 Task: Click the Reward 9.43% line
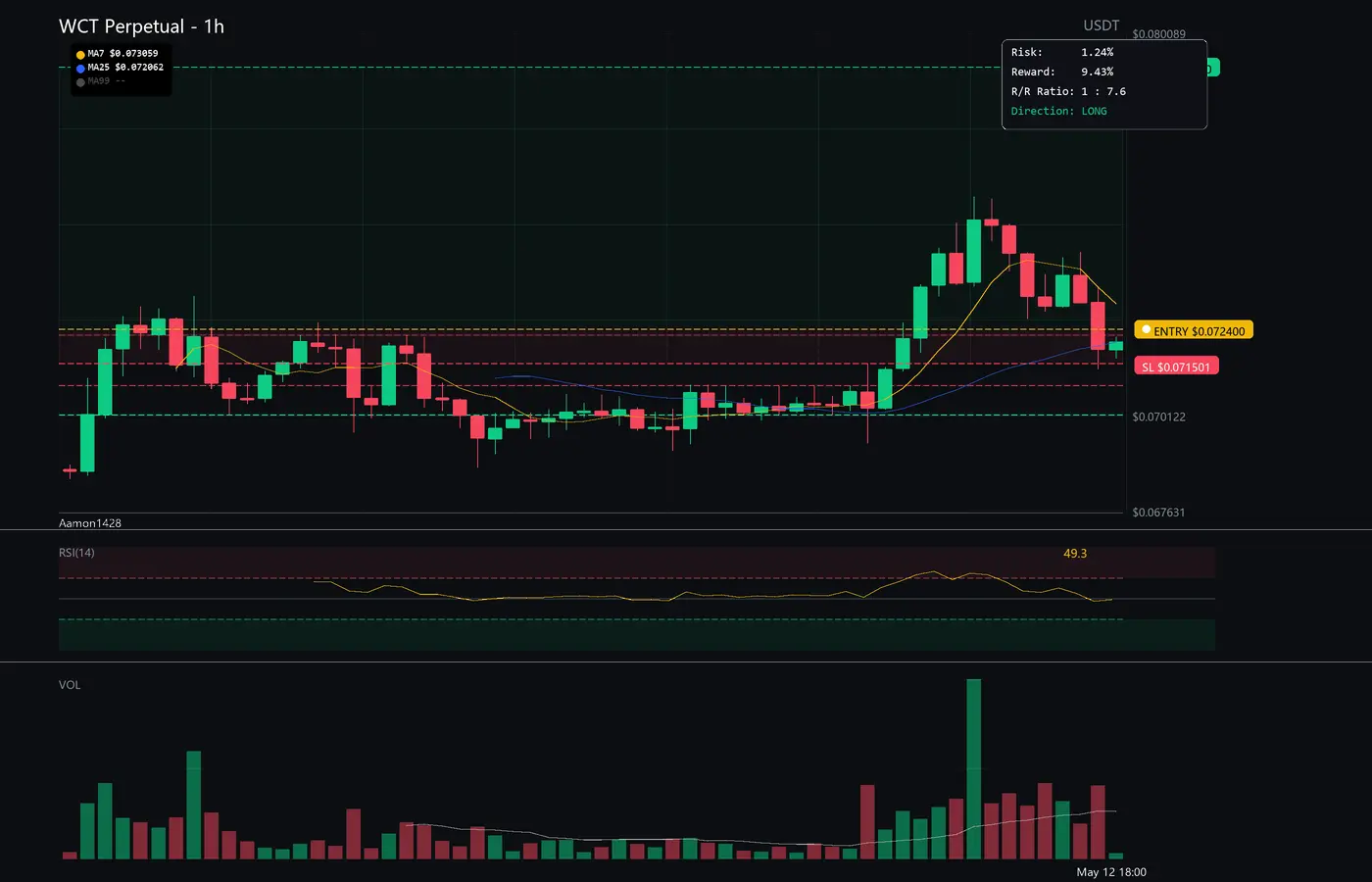click(x=1062, y=72)
